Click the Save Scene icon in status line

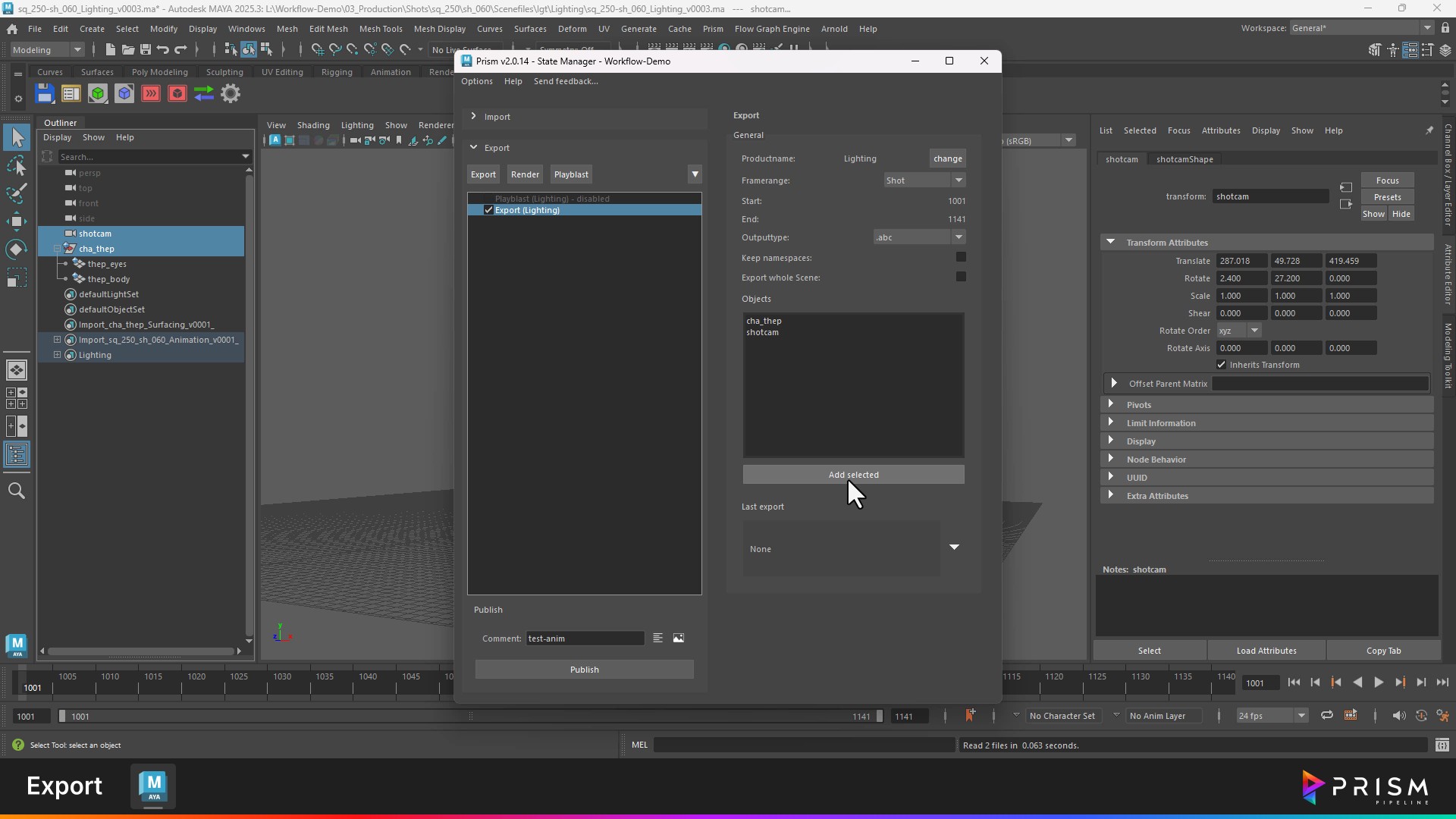146,50
